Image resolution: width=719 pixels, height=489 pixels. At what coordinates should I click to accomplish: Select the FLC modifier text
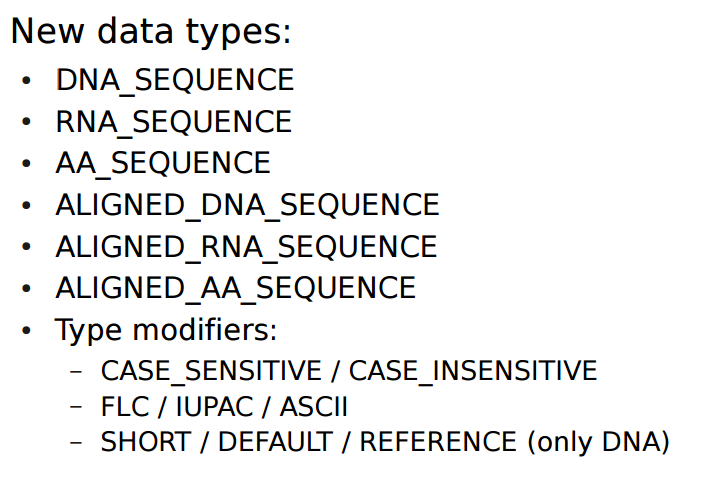click(x=125, y=407)
